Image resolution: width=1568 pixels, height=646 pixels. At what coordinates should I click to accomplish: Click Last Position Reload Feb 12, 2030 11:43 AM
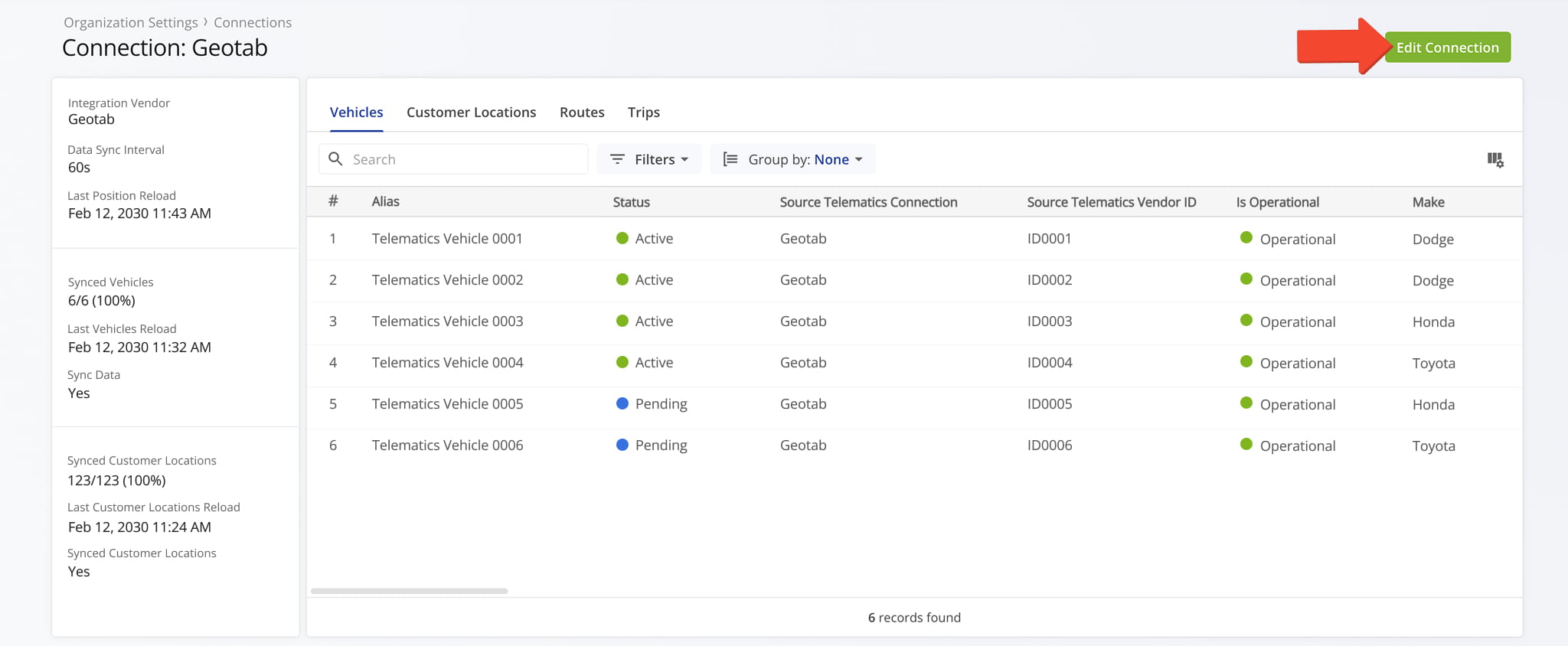click(x=139, y=214)
